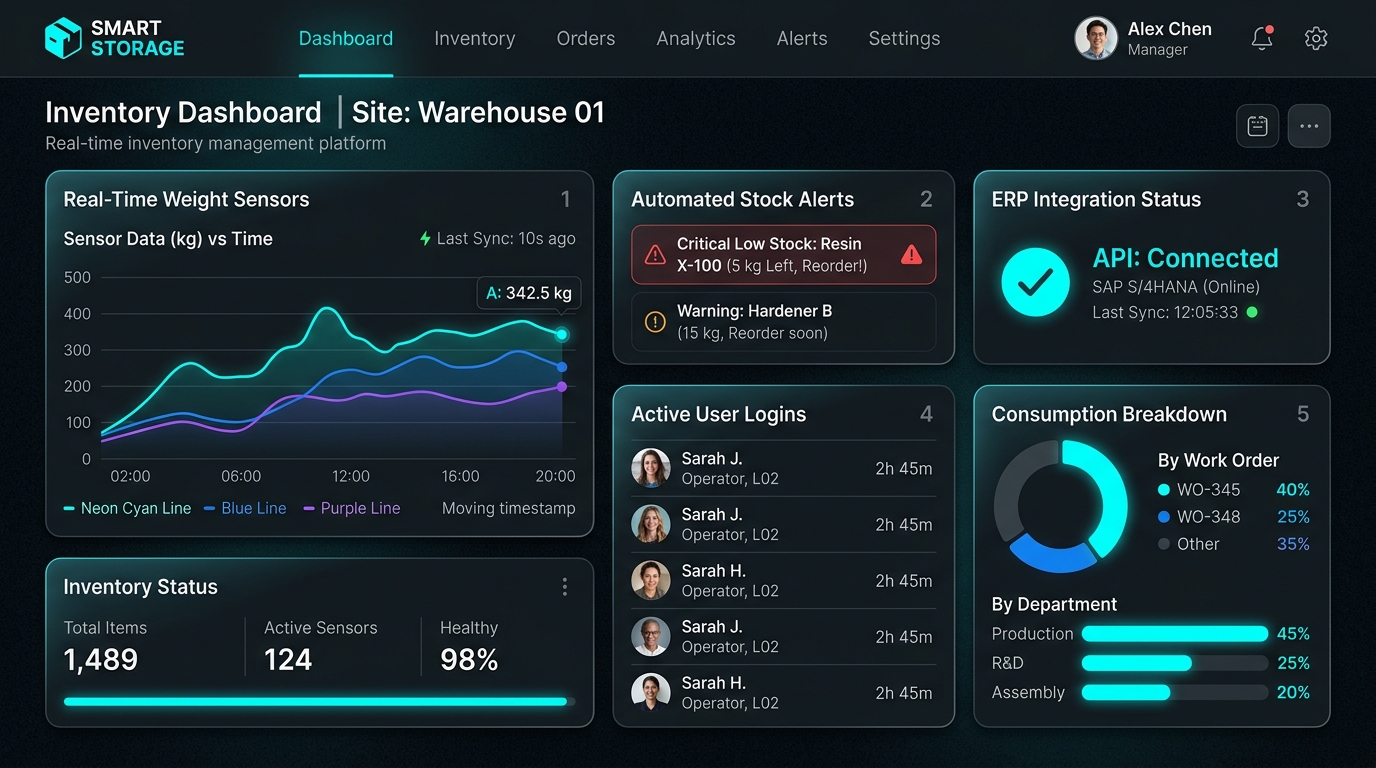Switch to the Dashboard tab
This screenshot has width=1376, height=768.
346,39
